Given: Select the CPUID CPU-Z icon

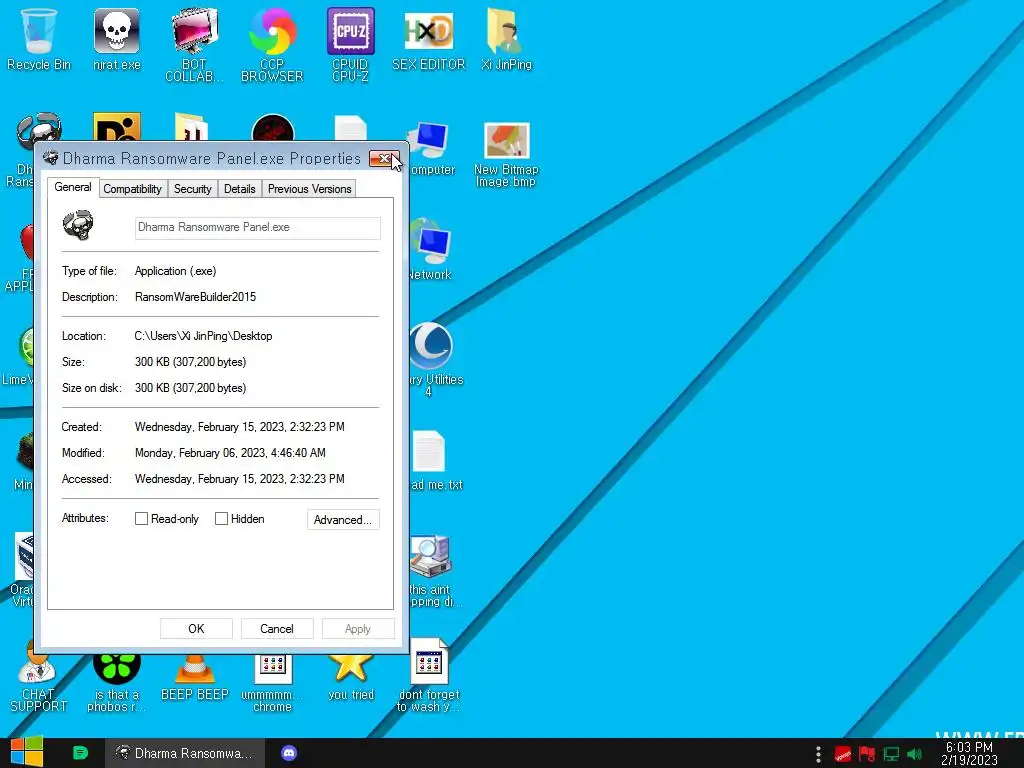Looking at the screenshot, I should 351,44.
